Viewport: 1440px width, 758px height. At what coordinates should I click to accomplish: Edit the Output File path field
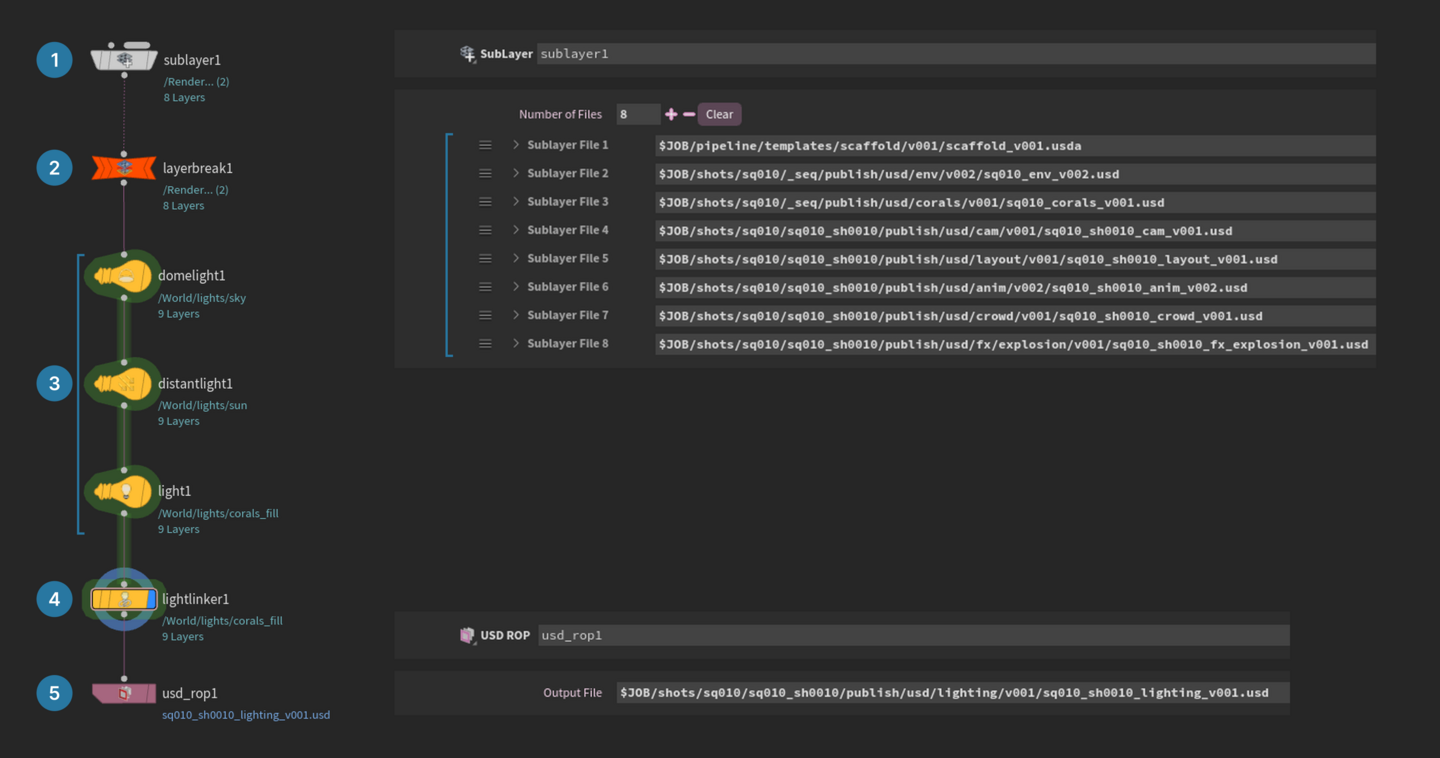[953, 692]
